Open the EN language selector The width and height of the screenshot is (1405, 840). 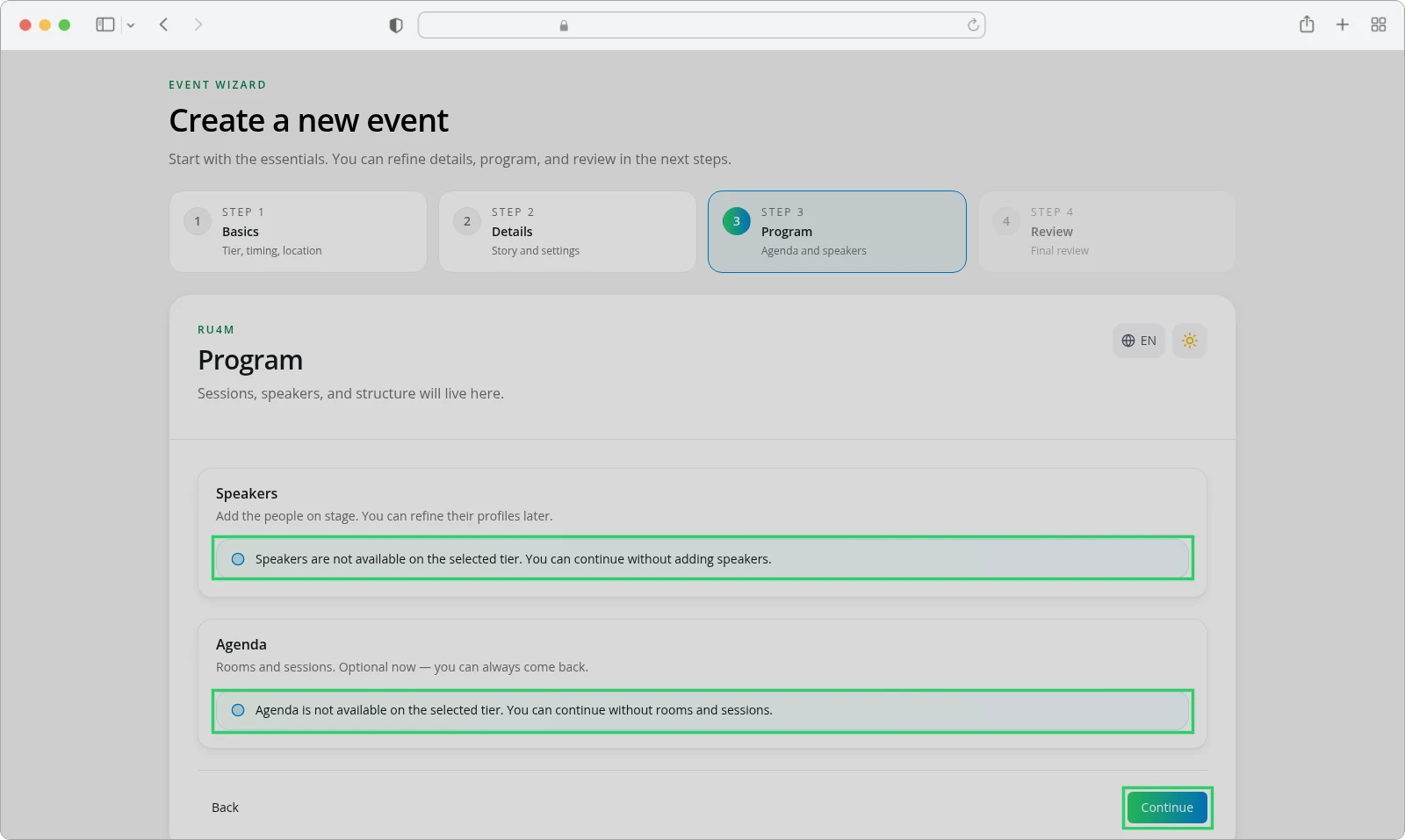pyautogui.click(x=1139, y=341)
